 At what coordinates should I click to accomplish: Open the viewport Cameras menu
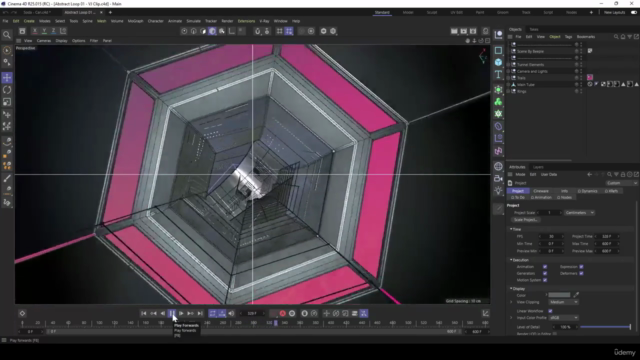coord(44,41)
